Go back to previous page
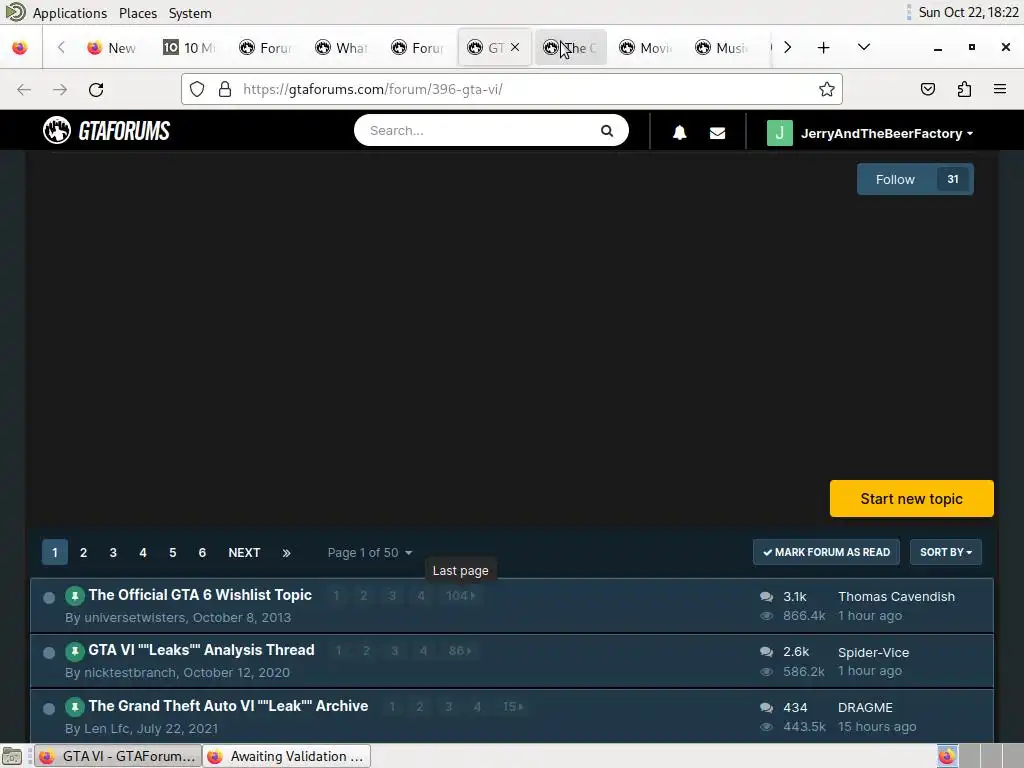The image size is (1024, 768). click(x=24, y=89)
